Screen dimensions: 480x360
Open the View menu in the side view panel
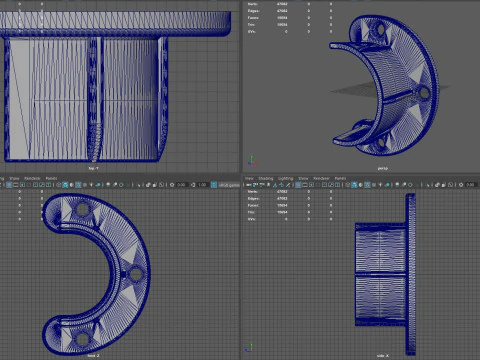[249, 178]
